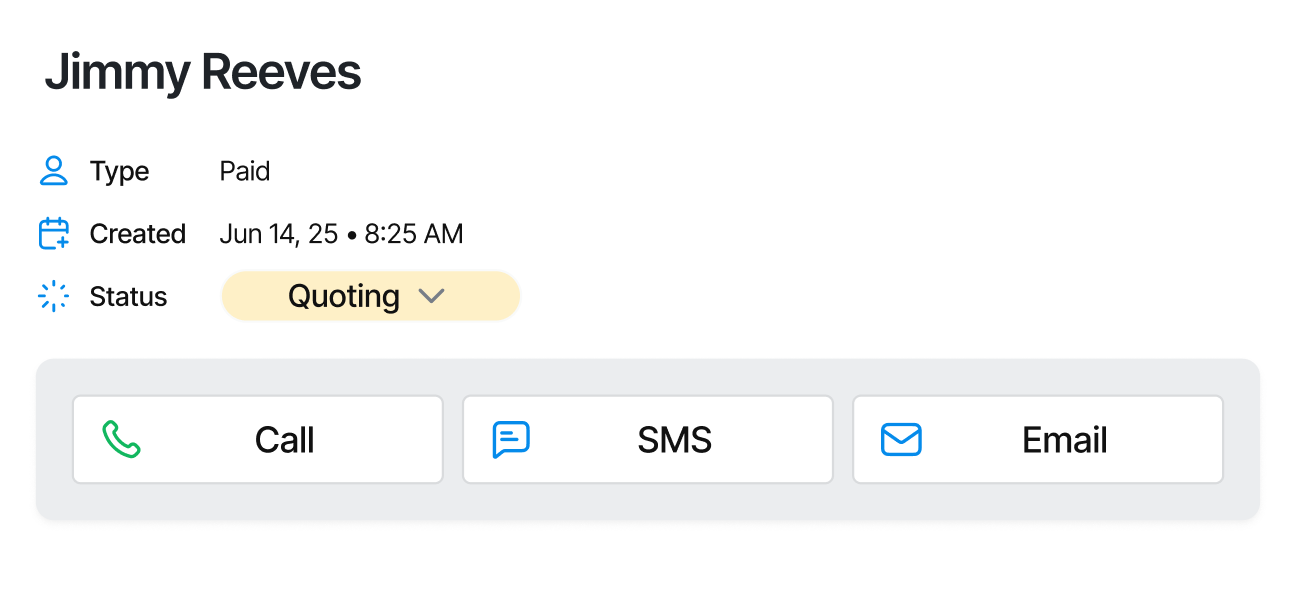The image size is (1296, 592).
Task: Select the envelope icon inside the Email button
Action: tap(901, 438)
